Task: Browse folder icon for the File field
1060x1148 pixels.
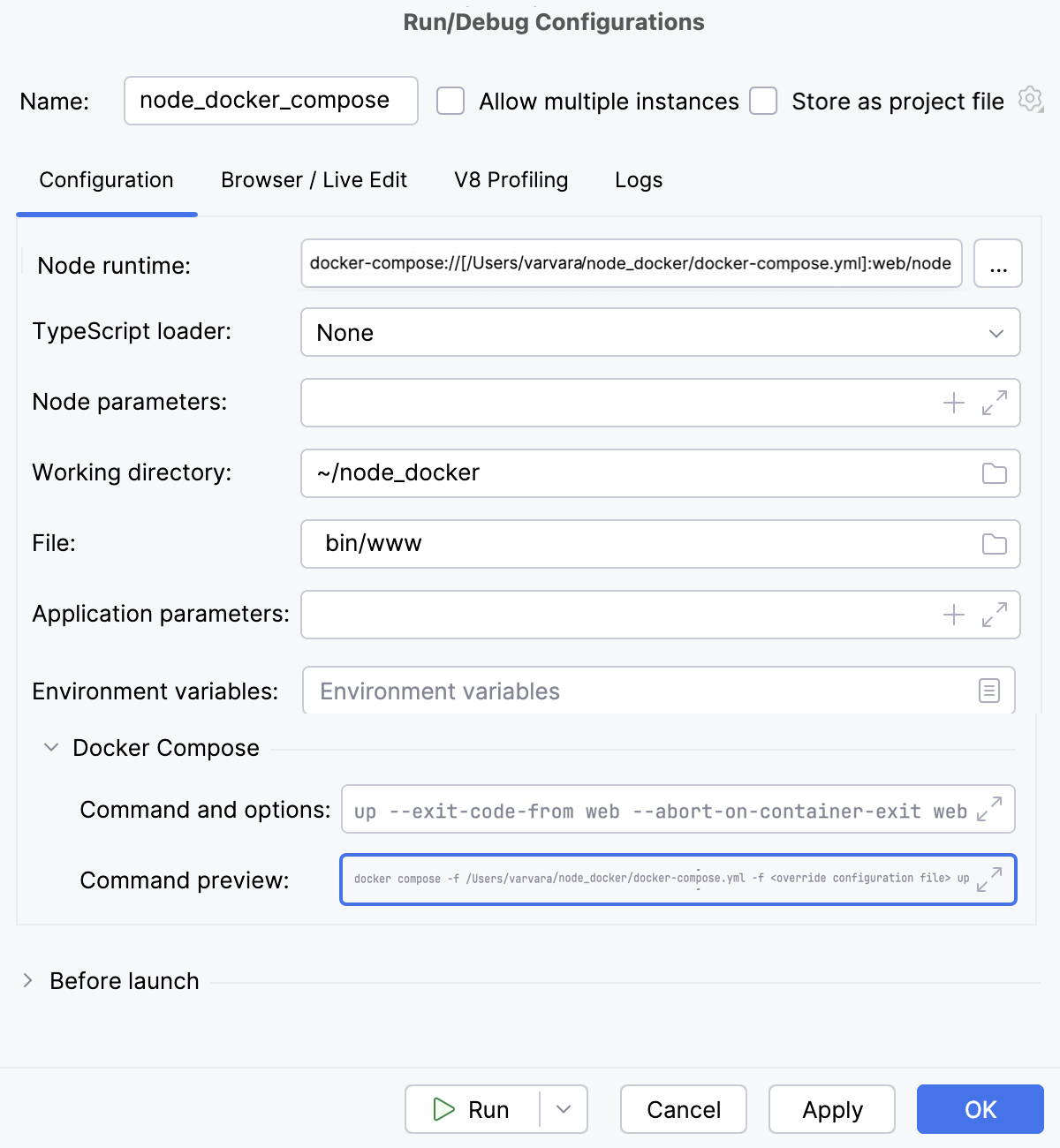Action: 995,544
